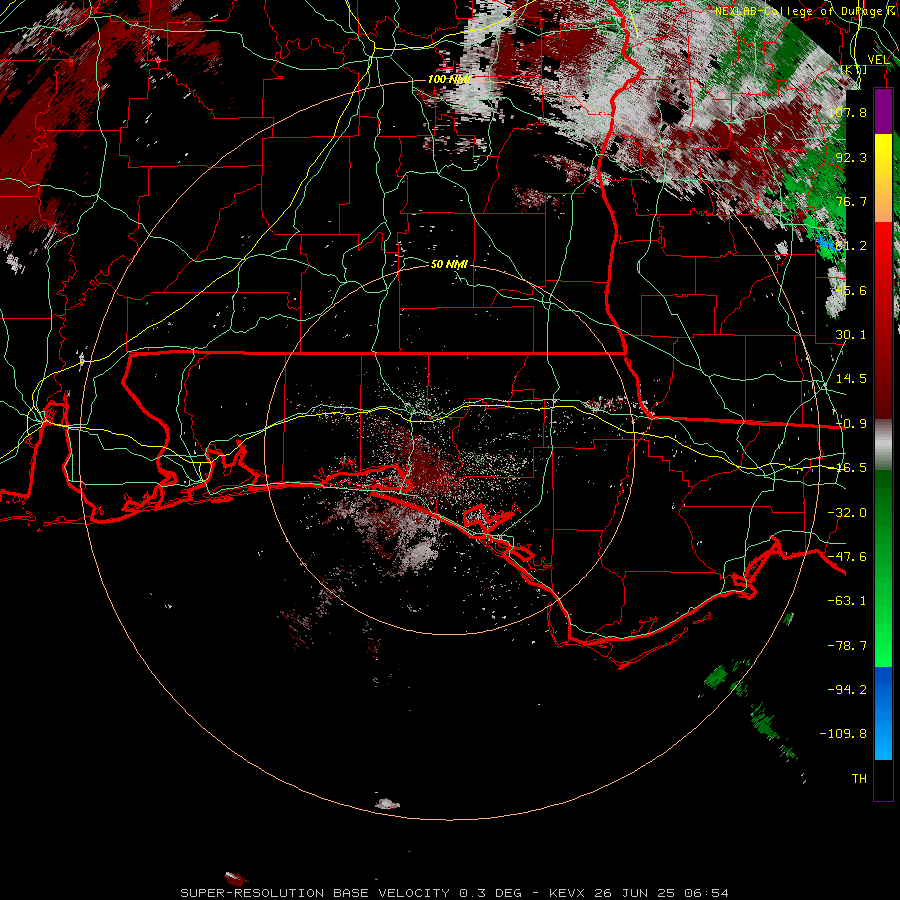The width and height of the screenshot is (900, 900).
Task: Click the SUPER-RESOLUTION BASE VELOCITY caption text
Action: (x=315, y=893)
